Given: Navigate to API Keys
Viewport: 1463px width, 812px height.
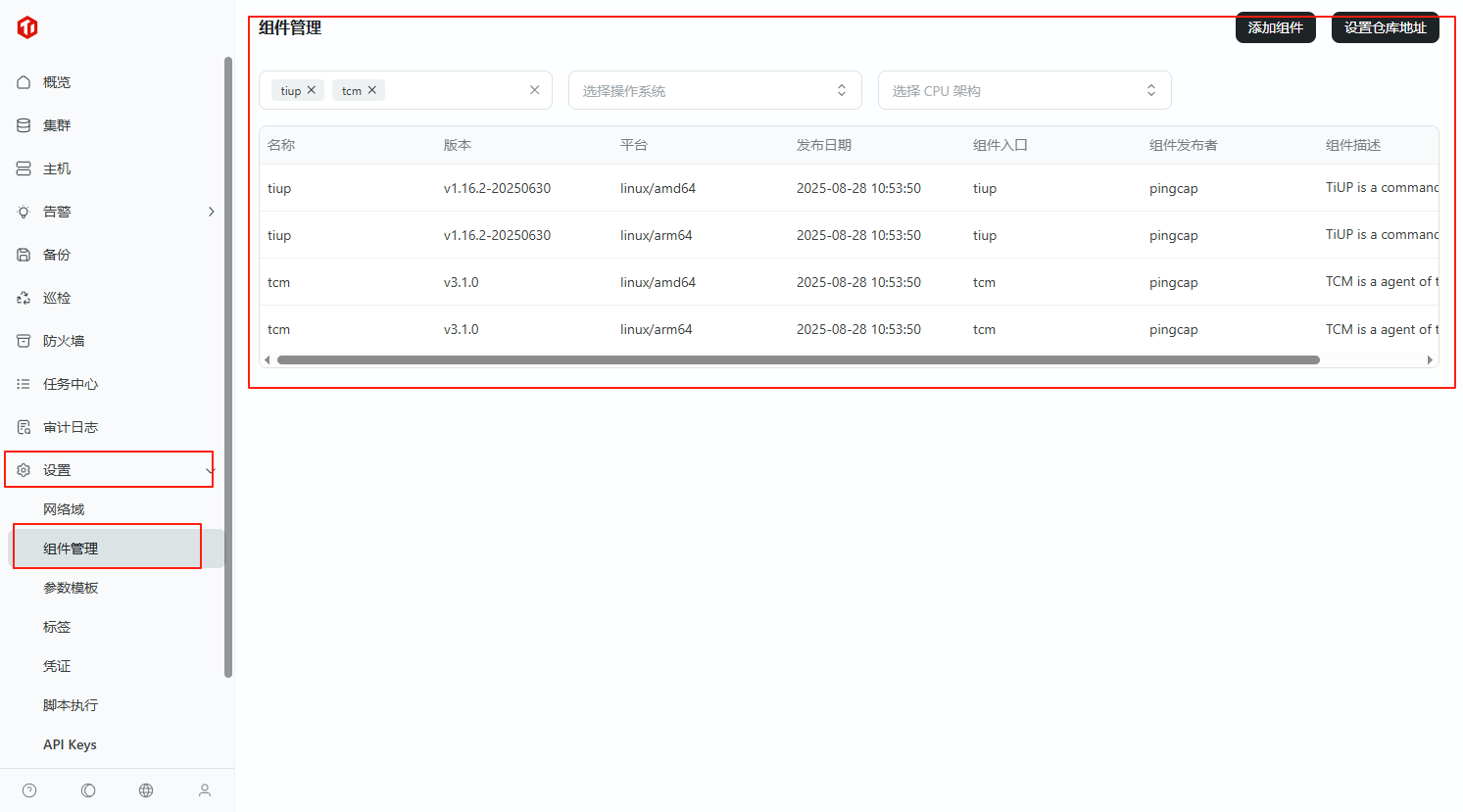Looking at the screenshot, I should [70, 744].
